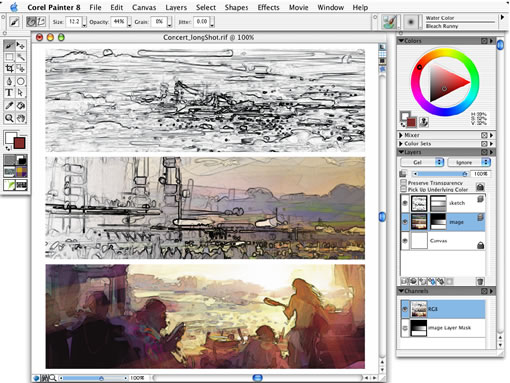Select the Shape Selection arrow tool
The height and width of the screenshot is (383, 510).
tap(21, 93)
